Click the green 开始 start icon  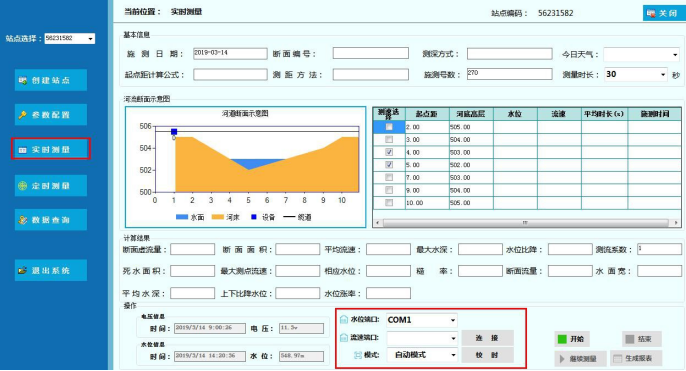point(562,339)
